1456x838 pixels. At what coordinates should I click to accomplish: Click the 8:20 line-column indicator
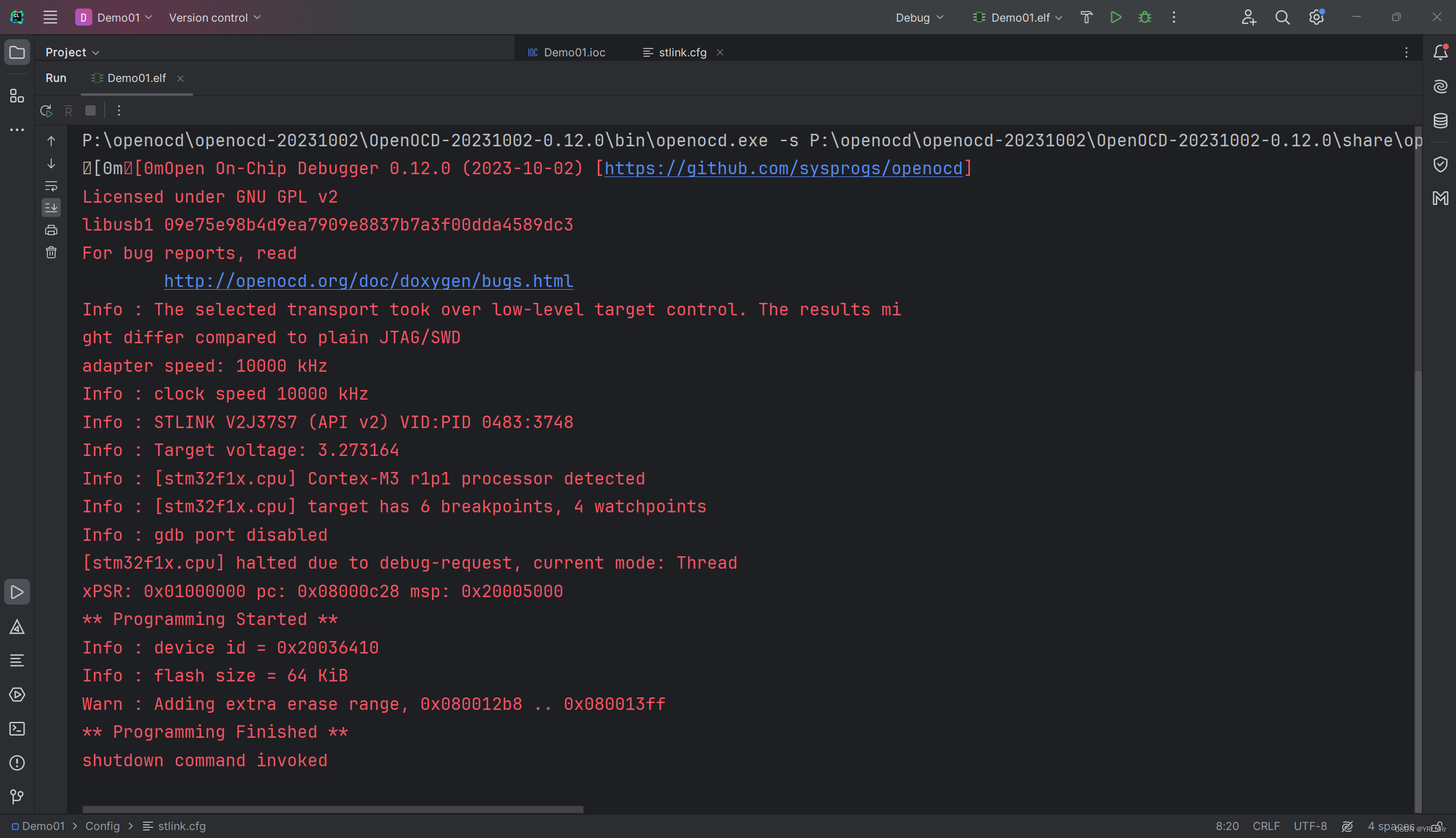1227,827
